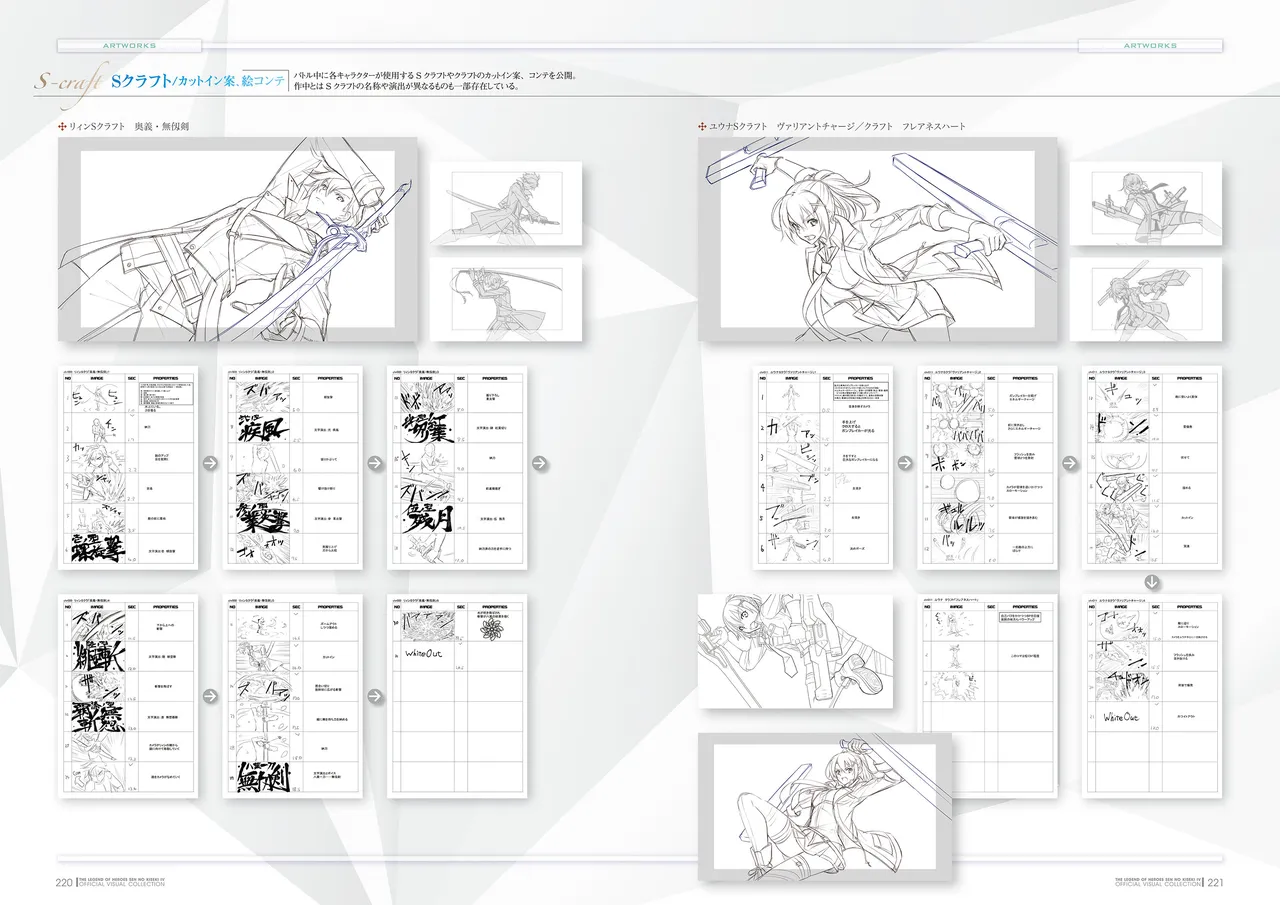Click the arrow between Rean's second and third storyboard sheets
The width and height of the screenshot is (1280, 905).
tap(373, 463)
